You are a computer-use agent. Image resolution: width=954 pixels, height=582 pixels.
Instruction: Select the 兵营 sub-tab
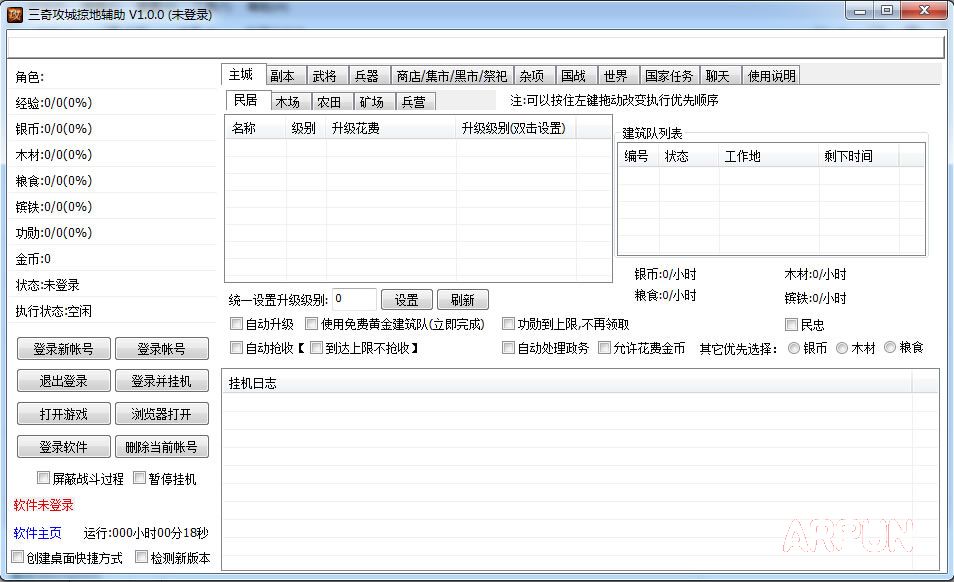coord(413,102)
